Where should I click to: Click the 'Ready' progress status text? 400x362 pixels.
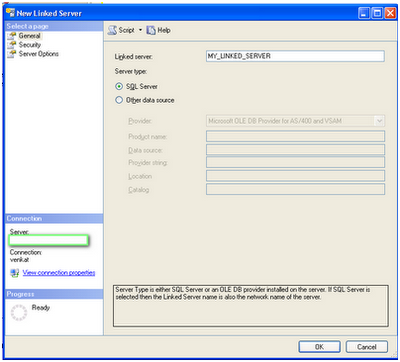[41, 307]
